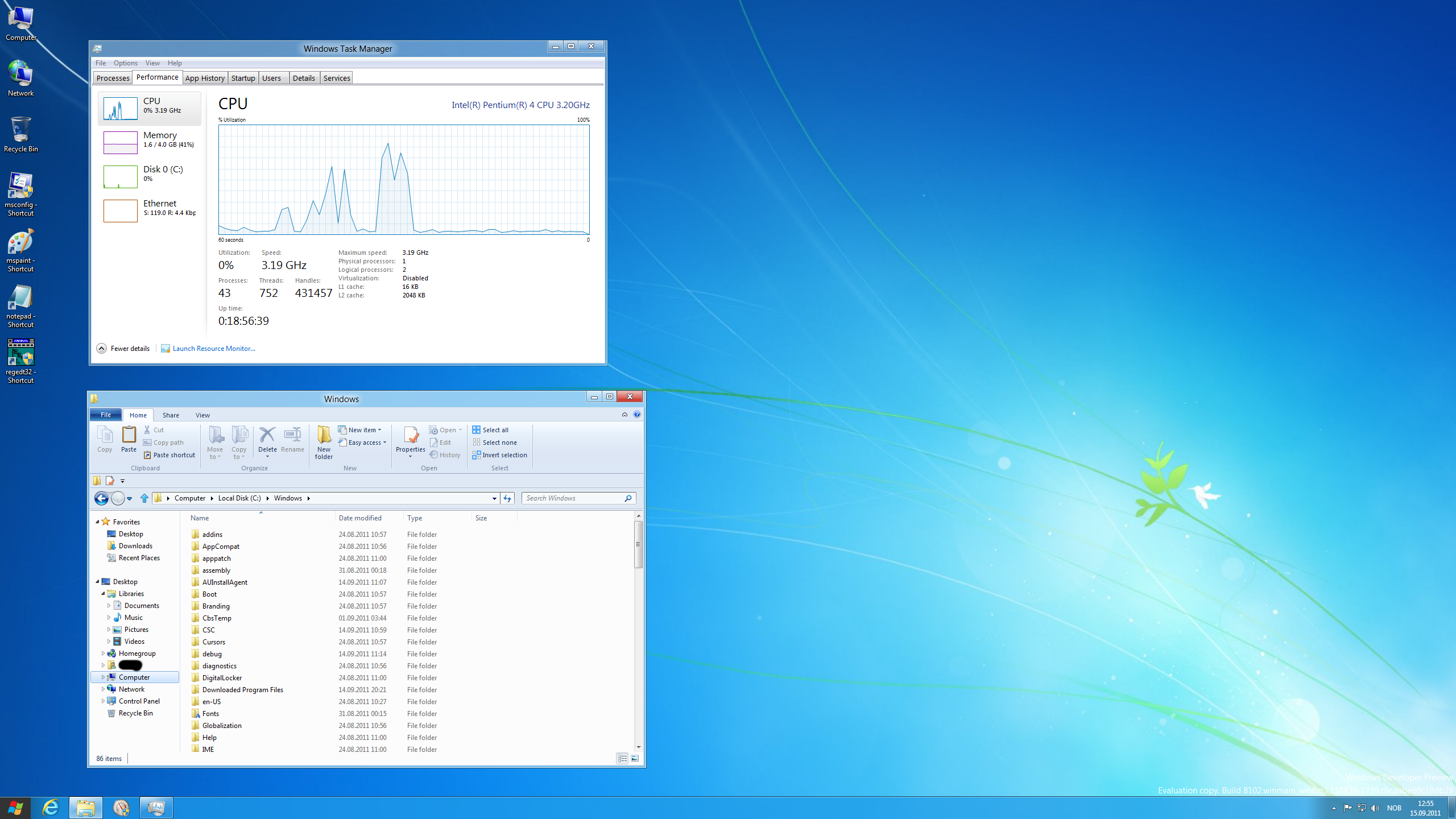Open Properties from the ribbon
This screenshot has width=1456, height=819.
411,441
